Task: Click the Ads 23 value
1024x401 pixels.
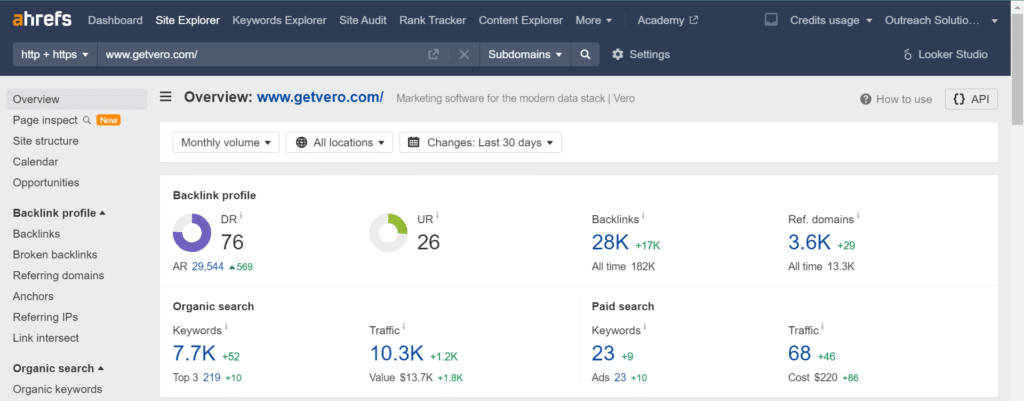Action: pos(620,377)
